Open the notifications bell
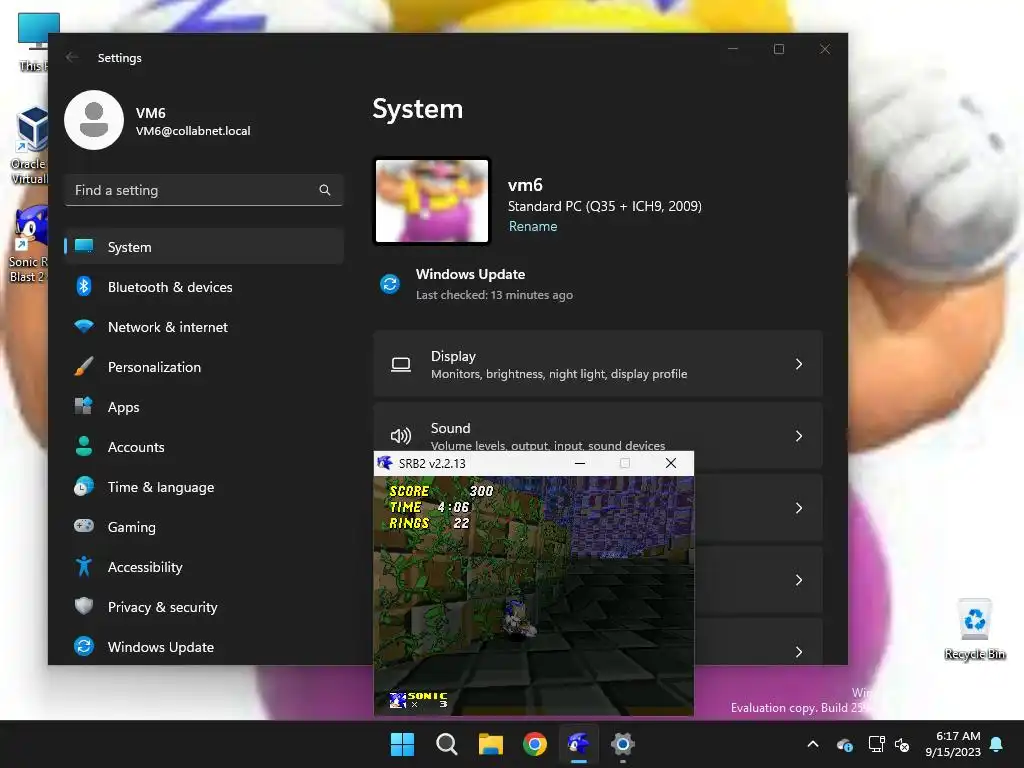The width and height of the screenshot is (1024, 768). tap(997, 744)
